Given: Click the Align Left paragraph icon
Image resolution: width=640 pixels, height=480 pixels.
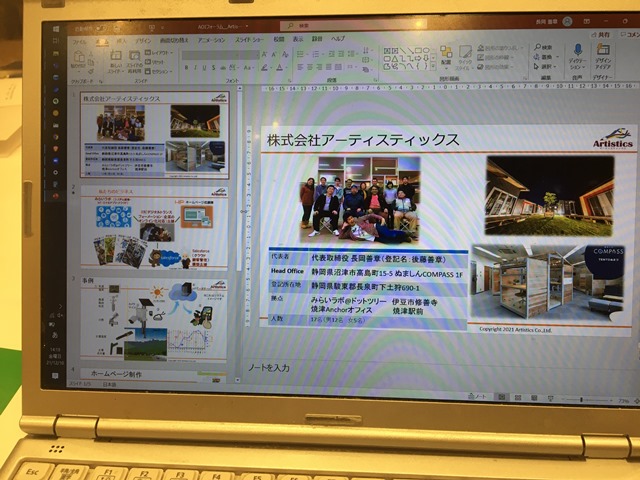Looking at the screenshot, I should point(300,67).
